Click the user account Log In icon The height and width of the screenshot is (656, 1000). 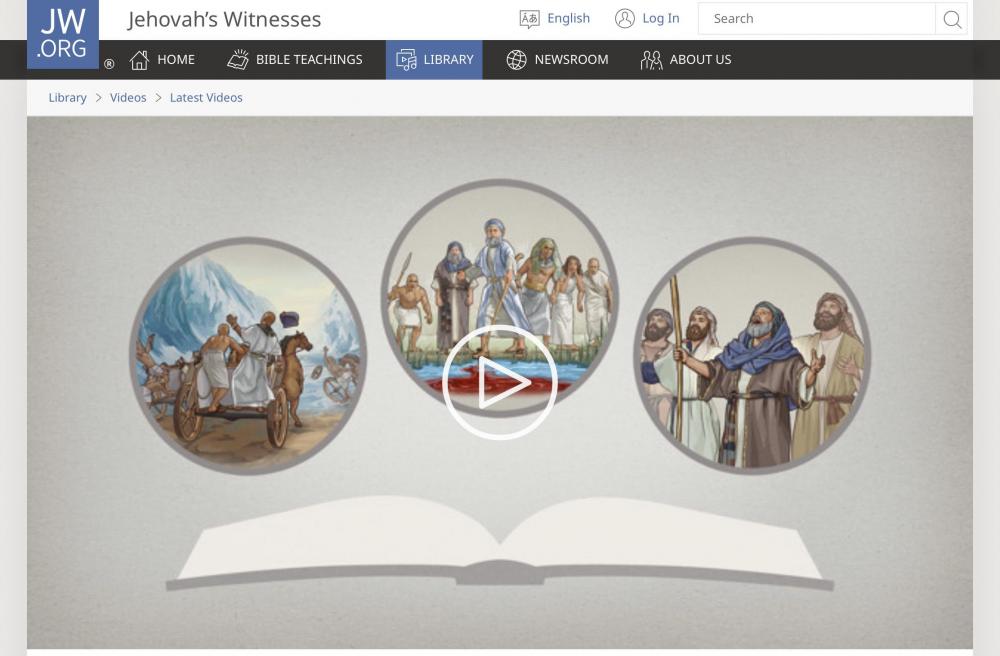point(624,18)
